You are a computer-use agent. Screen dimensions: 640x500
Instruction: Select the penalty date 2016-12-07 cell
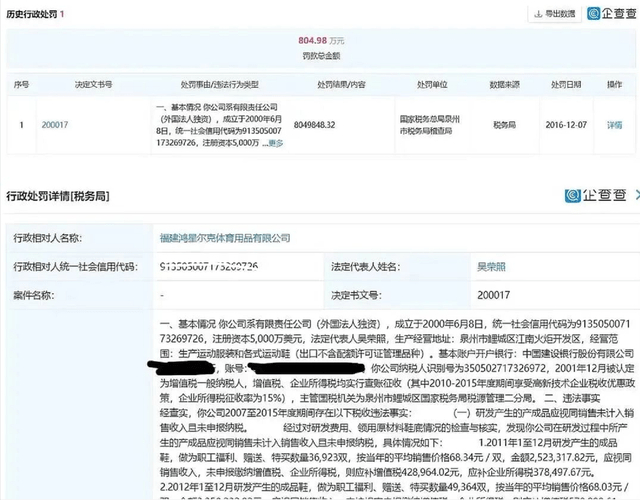coord(566,125)
